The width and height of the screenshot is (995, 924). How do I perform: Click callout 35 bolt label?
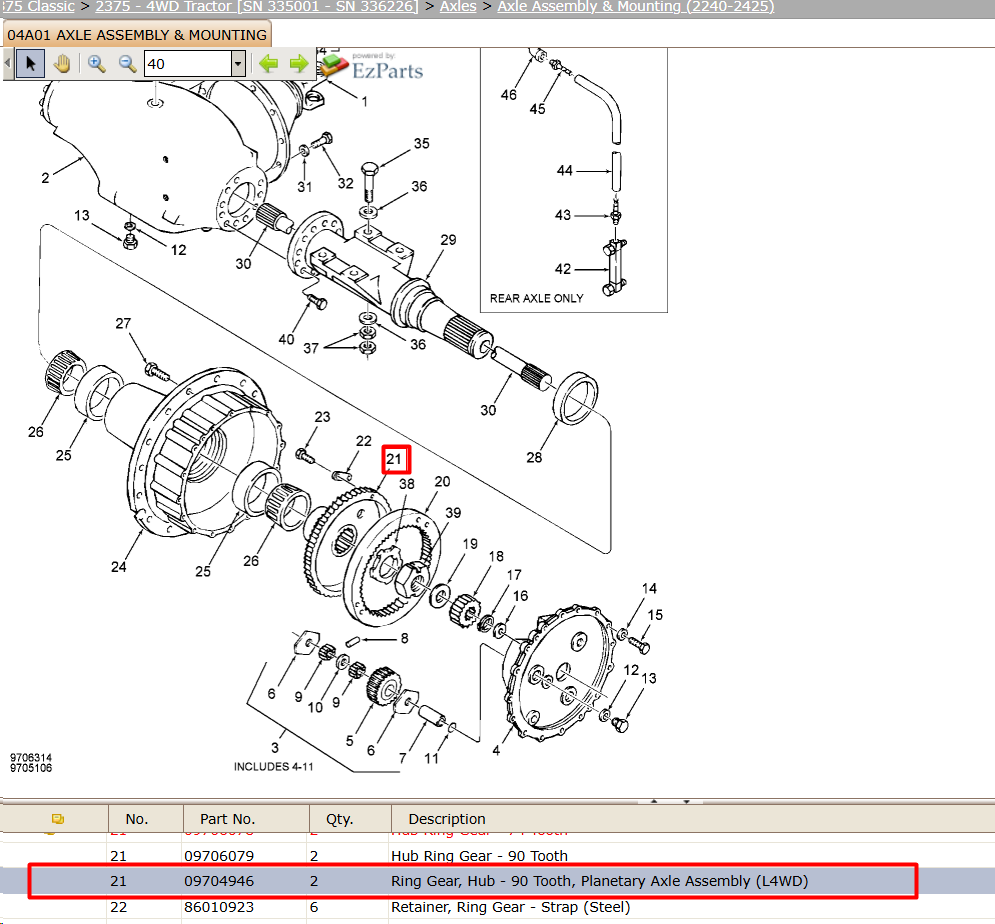coord(421,143)
